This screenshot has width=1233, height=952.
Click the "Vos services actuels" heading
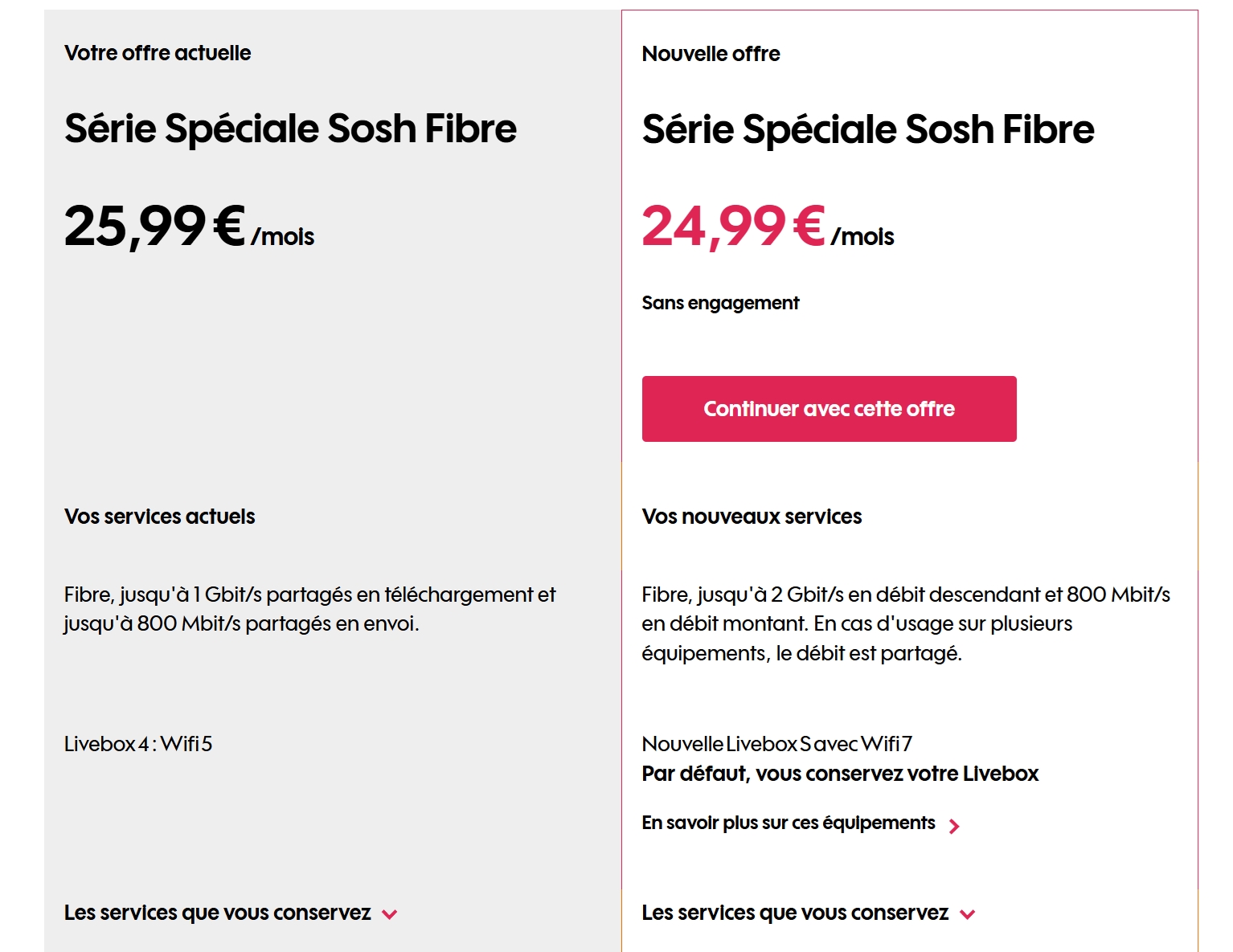click(x=159, y=517)
